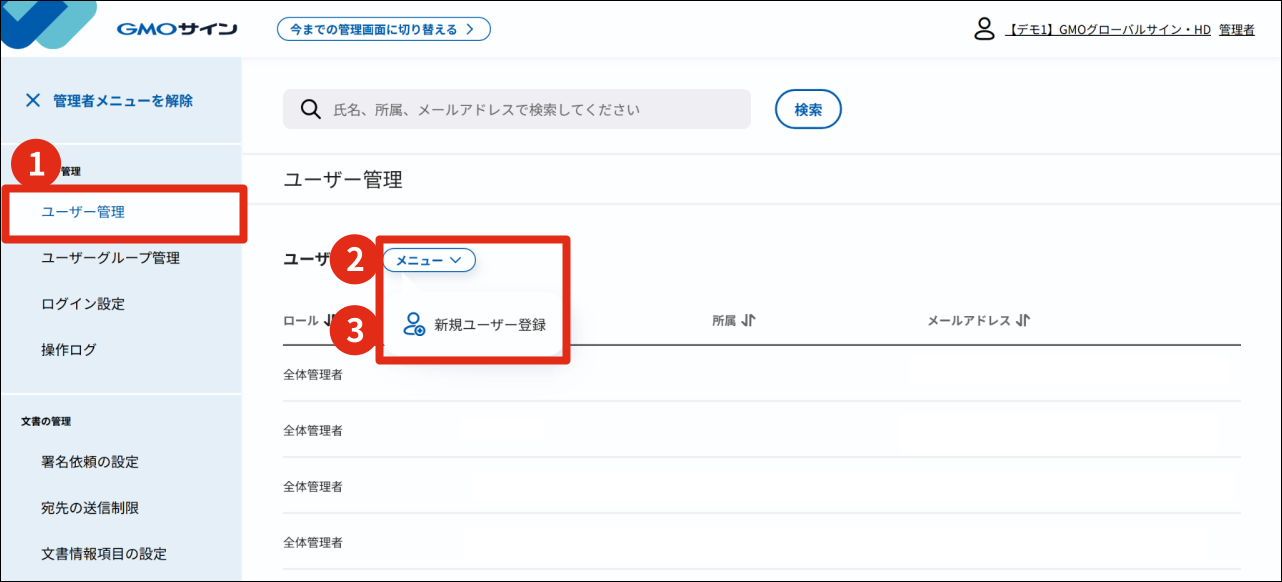Click the X icon beside 管理者メニューを解除
Screen dimensions: 1282x582
[33, 100]
